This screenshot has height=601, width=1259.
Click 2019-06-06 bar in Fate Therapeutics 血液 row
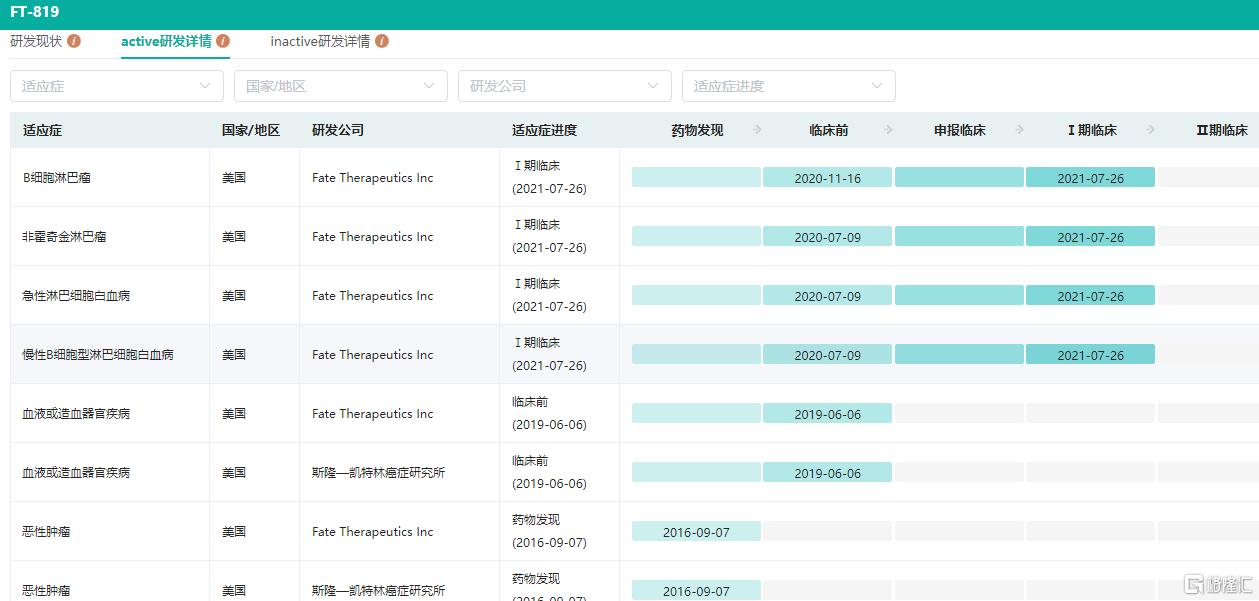[827, 413]
